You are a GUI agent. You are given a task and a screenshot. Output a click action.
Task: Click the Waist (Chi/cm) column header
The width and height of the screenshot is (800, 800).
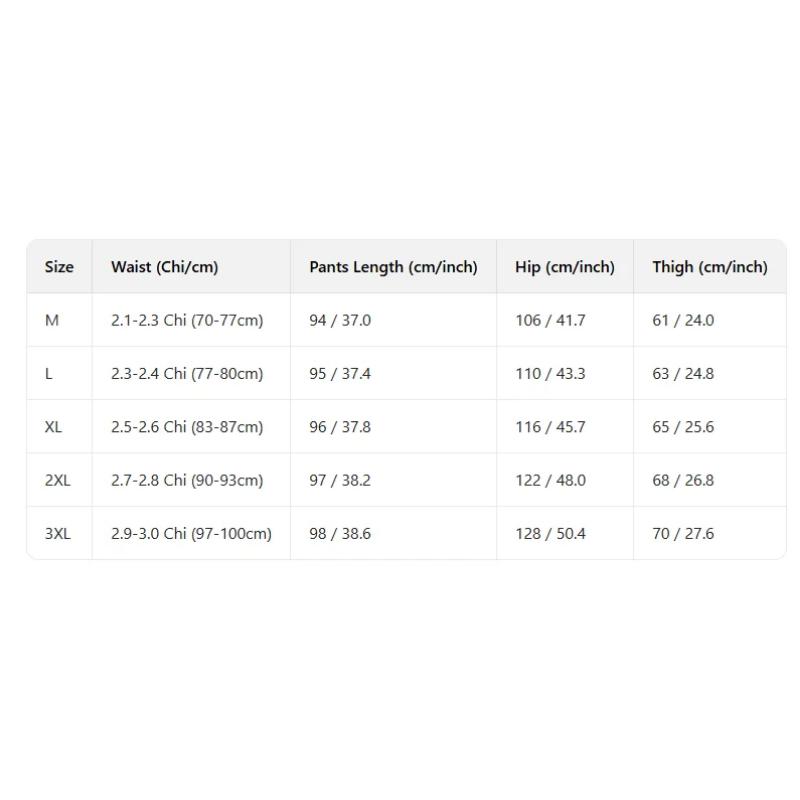pos(164,267)
